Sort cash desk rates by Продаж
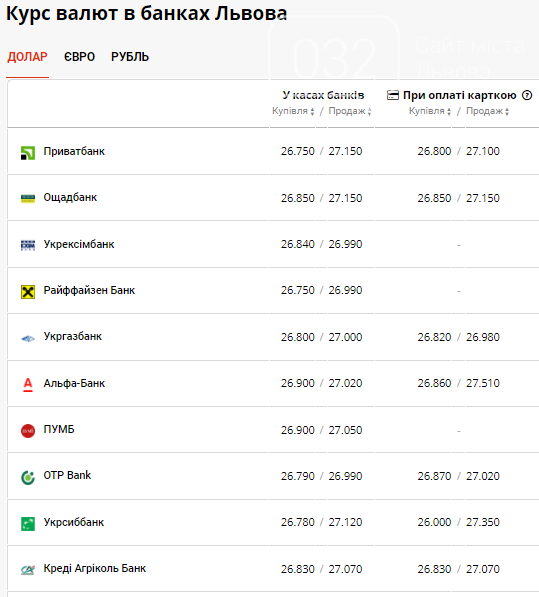 pyautogui.click(x=350, y=111)
